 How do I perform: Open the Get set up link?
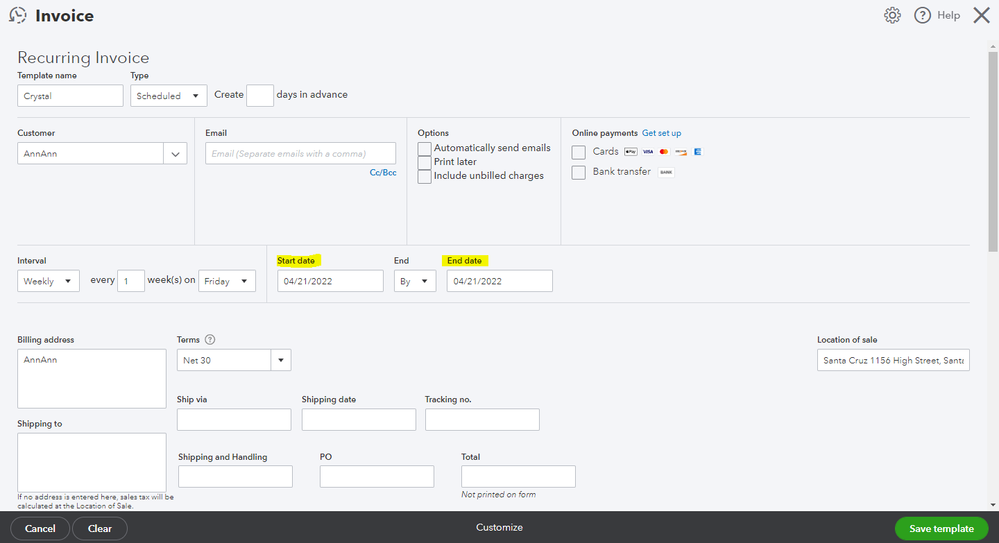coord(661,133)
